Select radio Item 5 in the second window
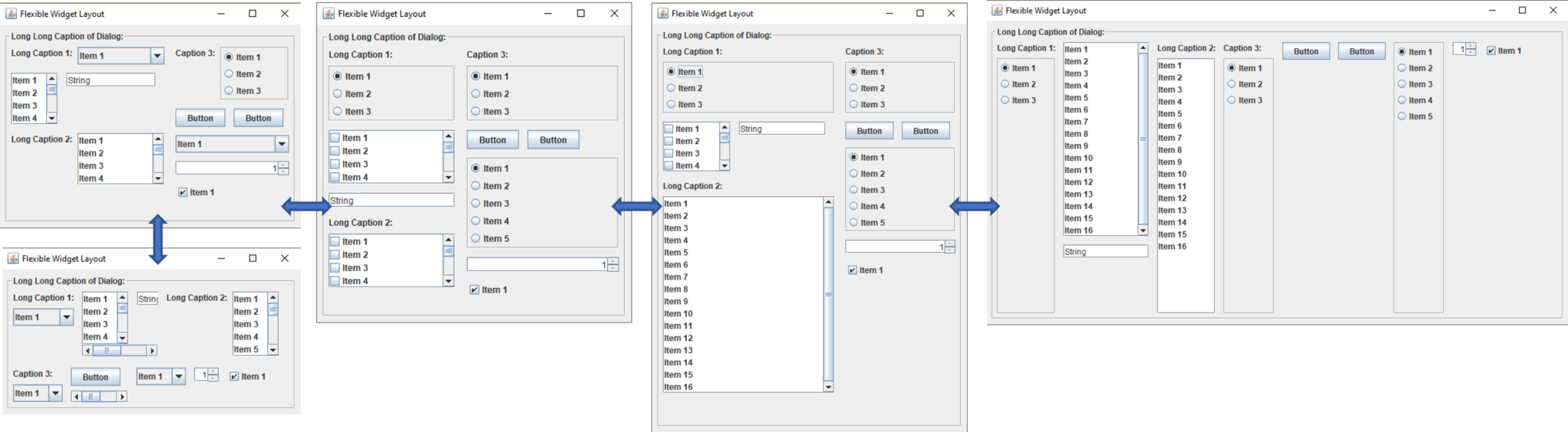Viewport: 1568px width, 432px height. pyautogui.click(x=475, y=238)
